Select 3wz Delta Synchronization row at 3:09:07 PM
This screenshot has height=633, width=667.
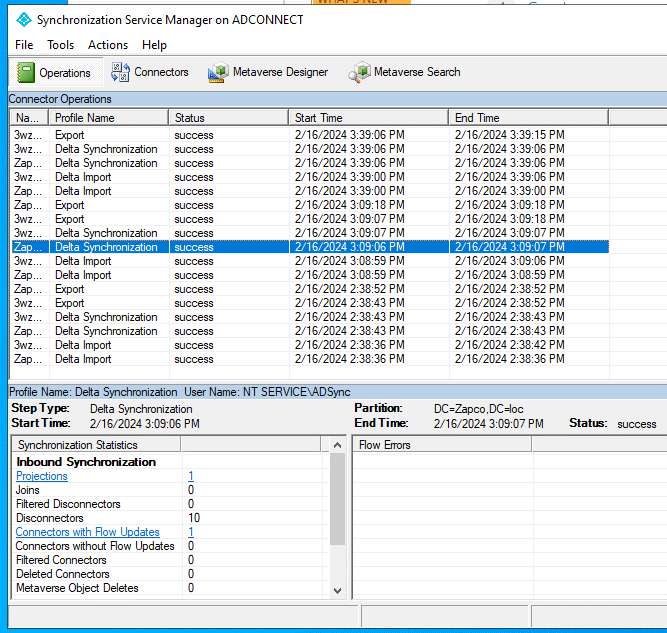click(x=310, y=233)
